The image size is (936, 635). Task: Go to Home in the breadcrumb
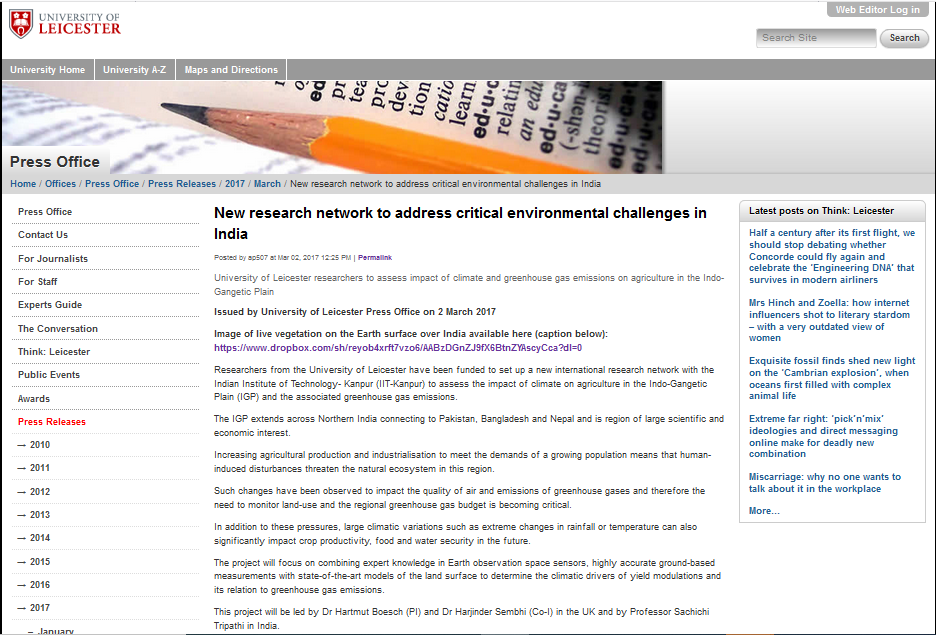23,184
